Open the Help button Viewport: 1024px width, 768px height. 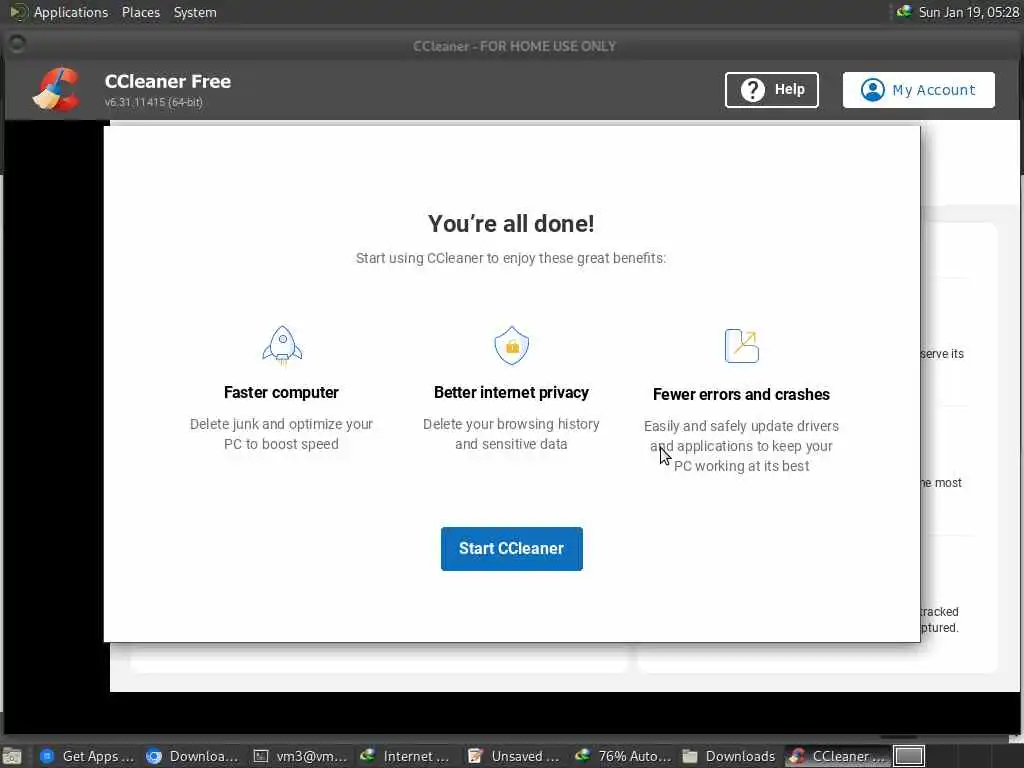[771, 89]
